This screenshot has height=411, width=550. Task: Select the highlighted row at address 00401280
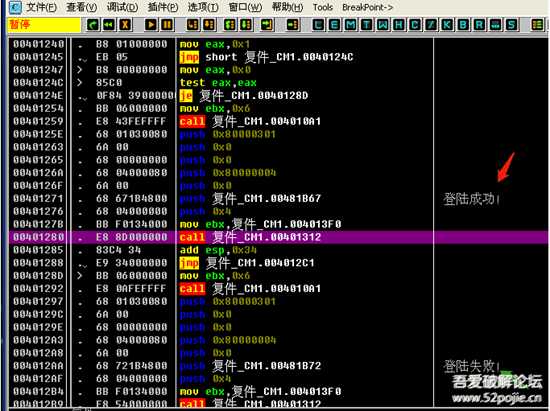pos(278,237)
